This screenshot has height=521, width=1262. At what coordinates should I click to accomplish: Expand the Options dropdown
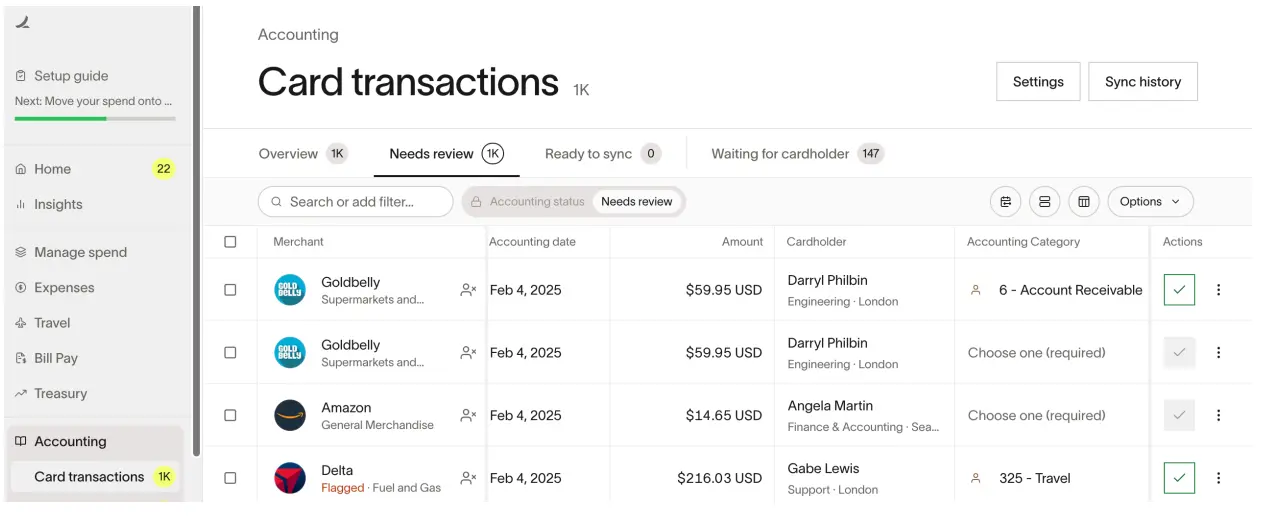pyautogui.click(x=1150, y=202)
